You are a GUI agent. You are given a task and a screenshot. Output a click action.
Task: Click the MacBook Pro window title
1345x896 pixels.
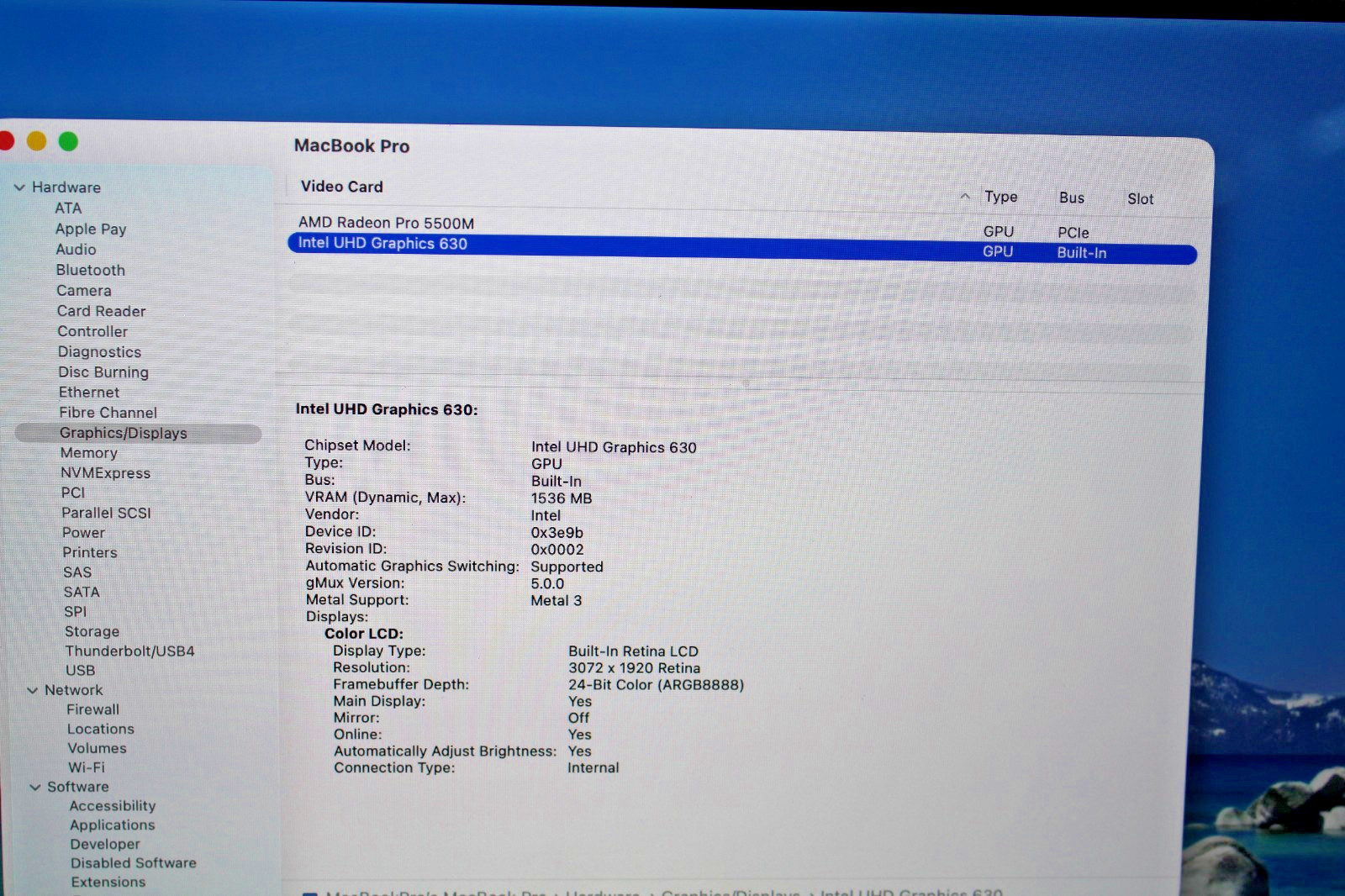[x=351, y=146]
